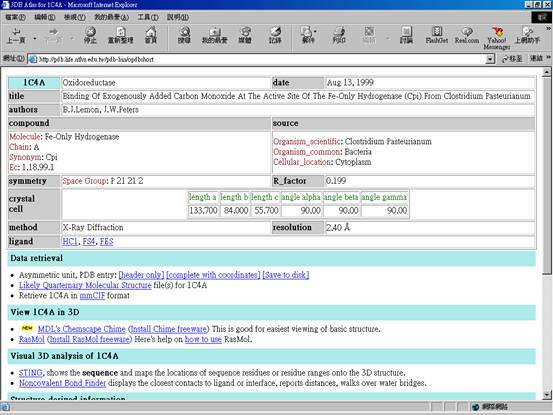Open the Discuss (討論) toolbar icon

click(406, 35)
